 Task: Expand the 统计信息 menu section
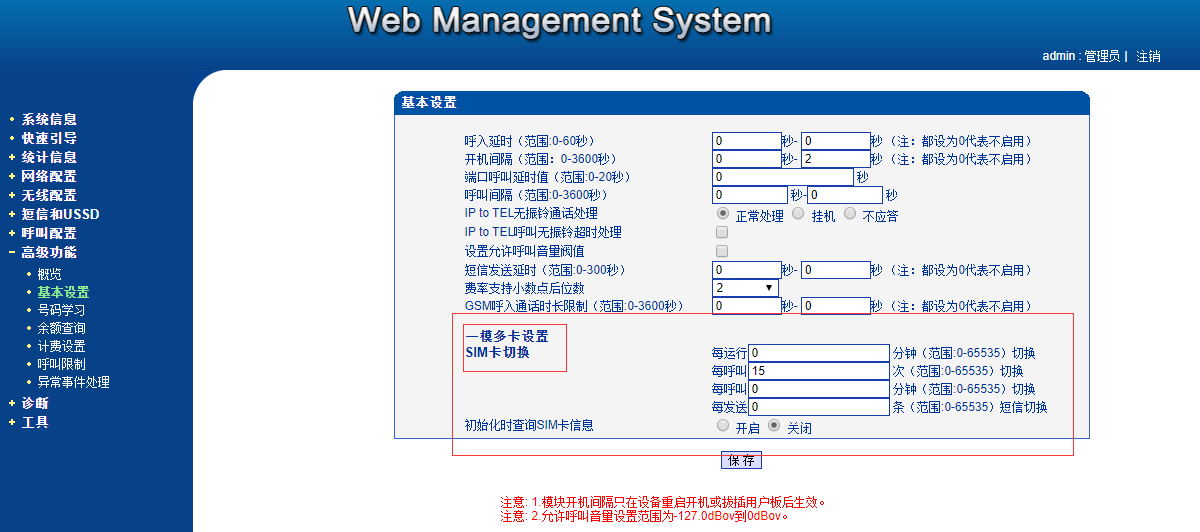49,157
